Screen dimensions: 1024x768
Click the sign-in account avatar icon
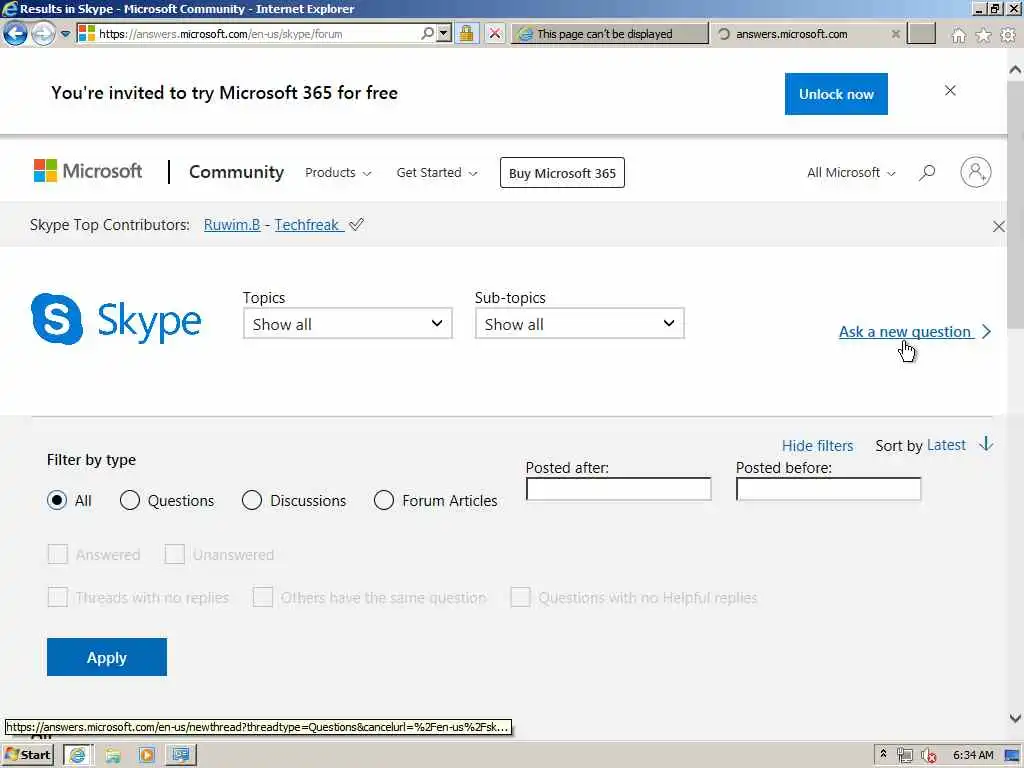coord(976,172)
